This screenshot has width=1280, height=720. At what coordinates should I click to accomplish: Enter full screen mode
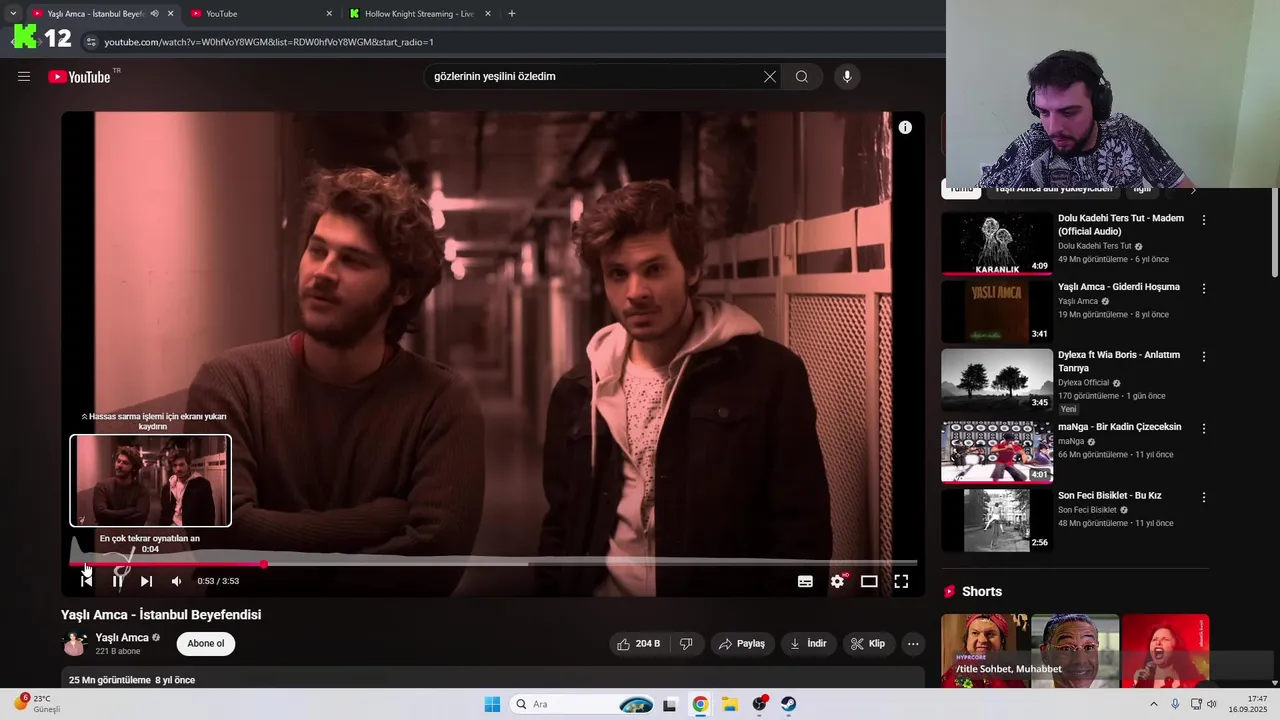(x=901, y=581)
